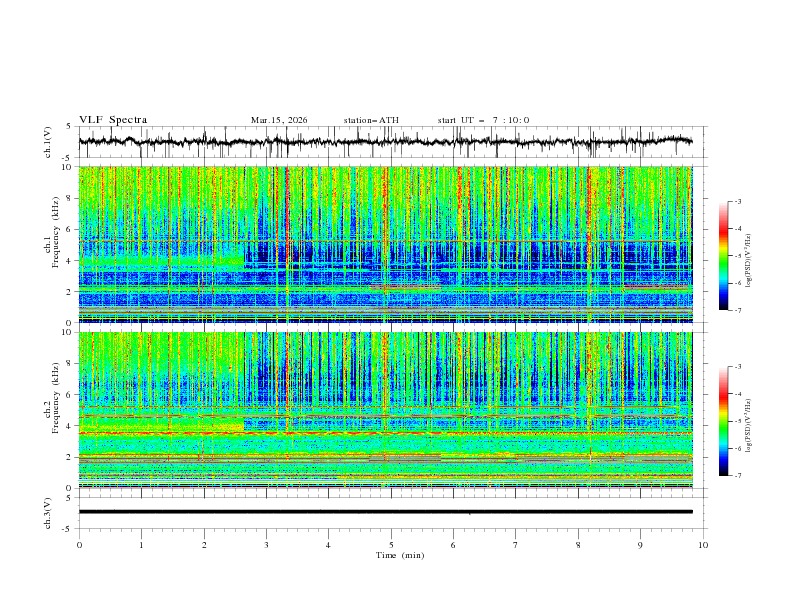Click the ch.2 spectrogram panel
Screen dimensions: 792x612
click(x=385, y=410)
